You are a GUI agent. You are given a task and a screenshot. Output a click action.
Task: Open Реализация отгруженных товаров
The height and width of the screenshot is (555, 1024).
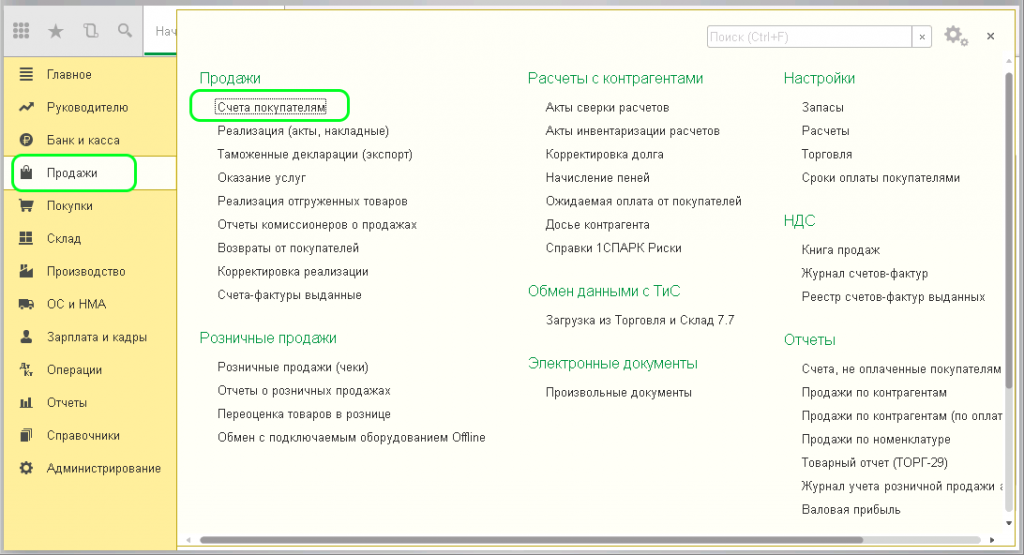[x=312, y=201]
